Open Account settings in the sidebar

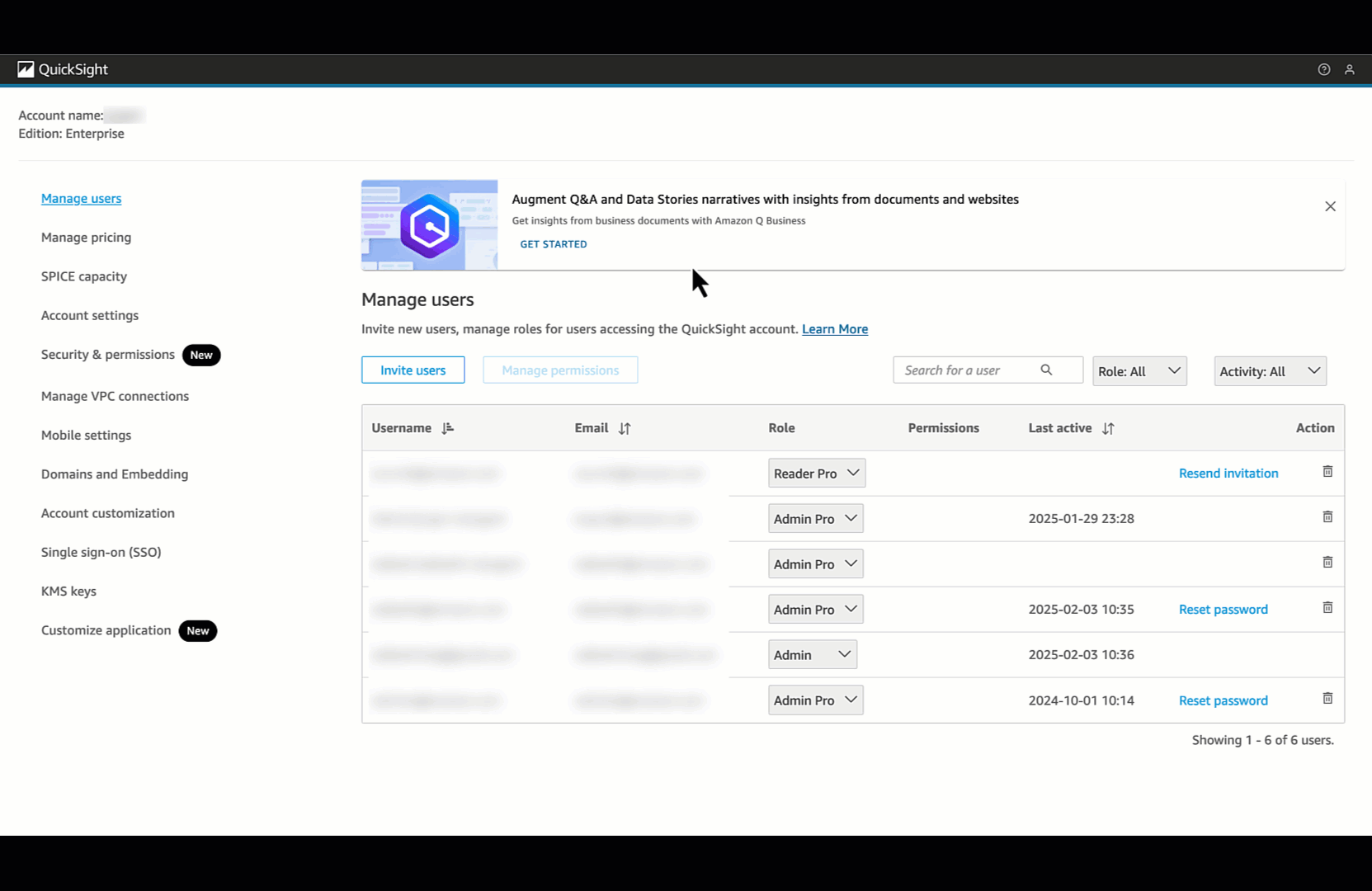pyautogui.click(x=90, y=315)
